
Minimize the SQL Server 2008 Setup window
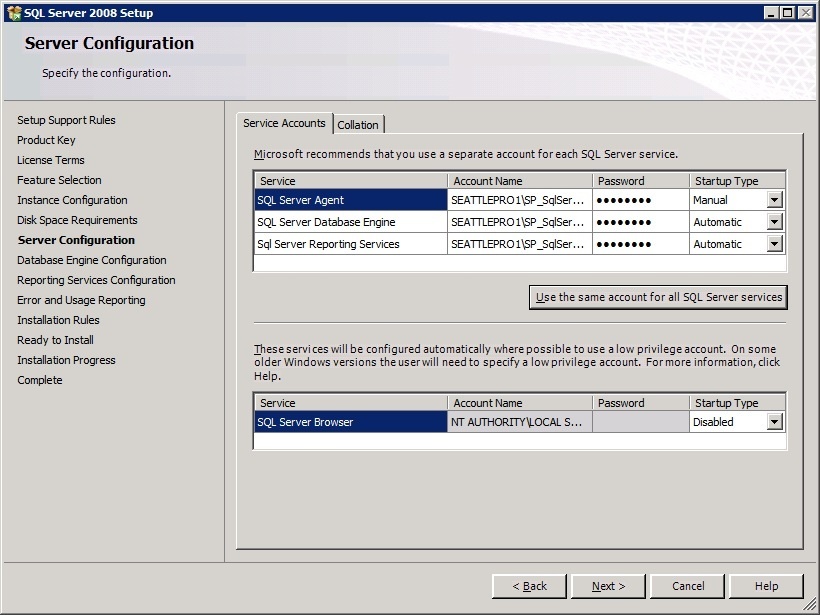pyautogui.click(x=770, y=13)
